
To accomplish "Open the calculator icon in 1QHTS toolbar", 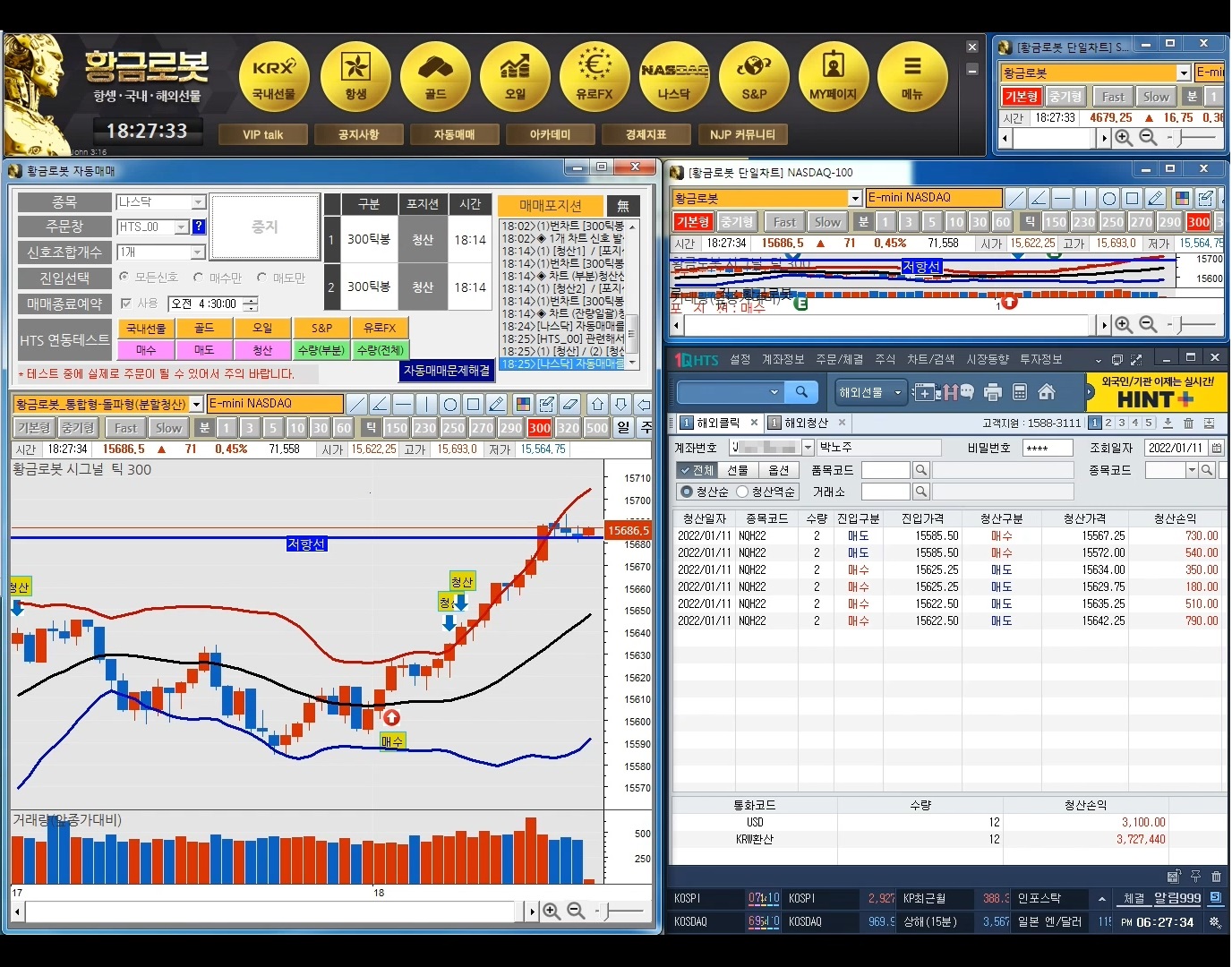I will [x=1020, y=392].
